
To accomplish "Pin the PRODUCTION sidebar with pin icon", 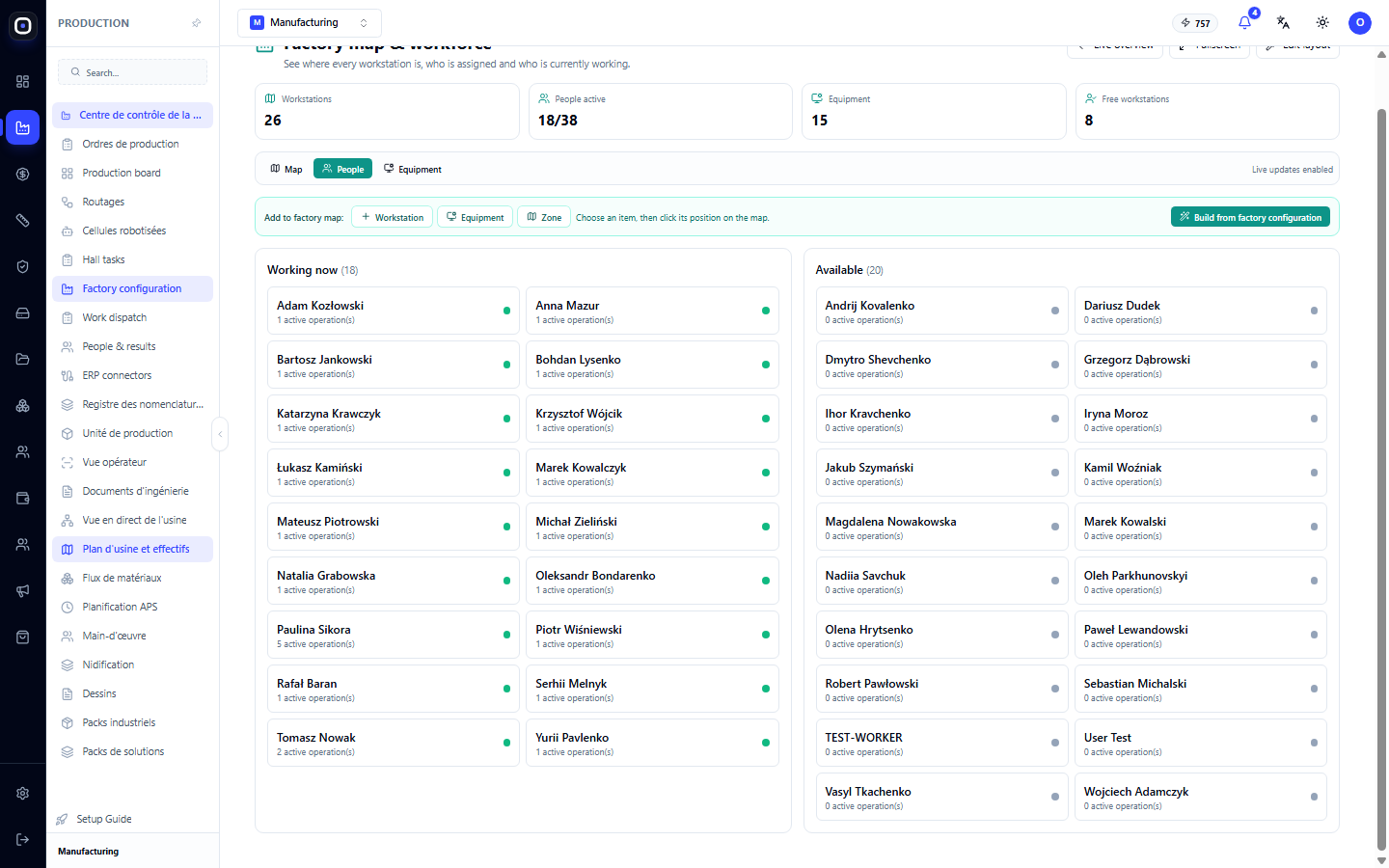I will (x=197, y=23).
